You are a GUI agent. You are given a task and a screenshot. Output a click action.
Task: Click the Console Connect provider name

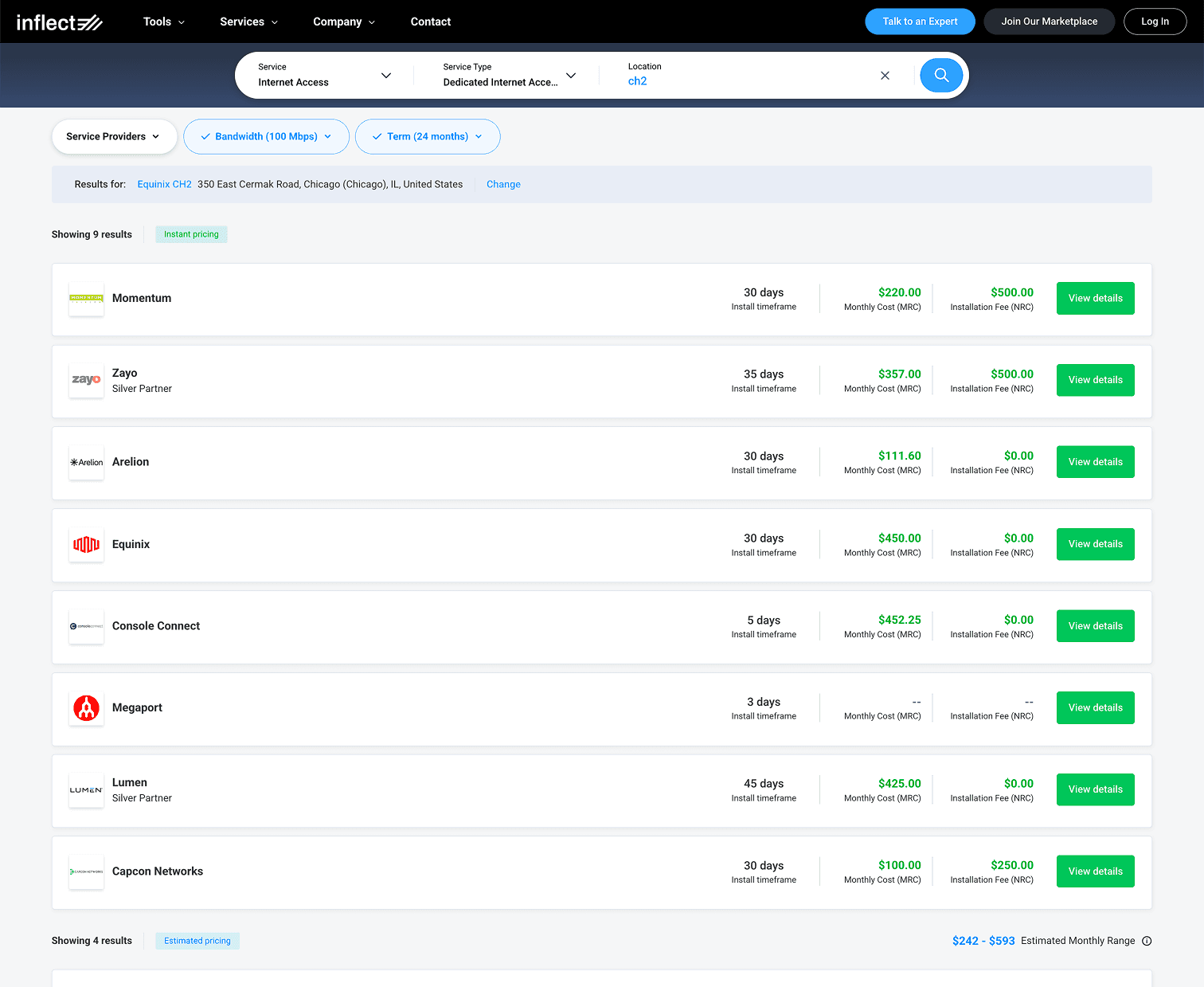click(x=156, y=626)
